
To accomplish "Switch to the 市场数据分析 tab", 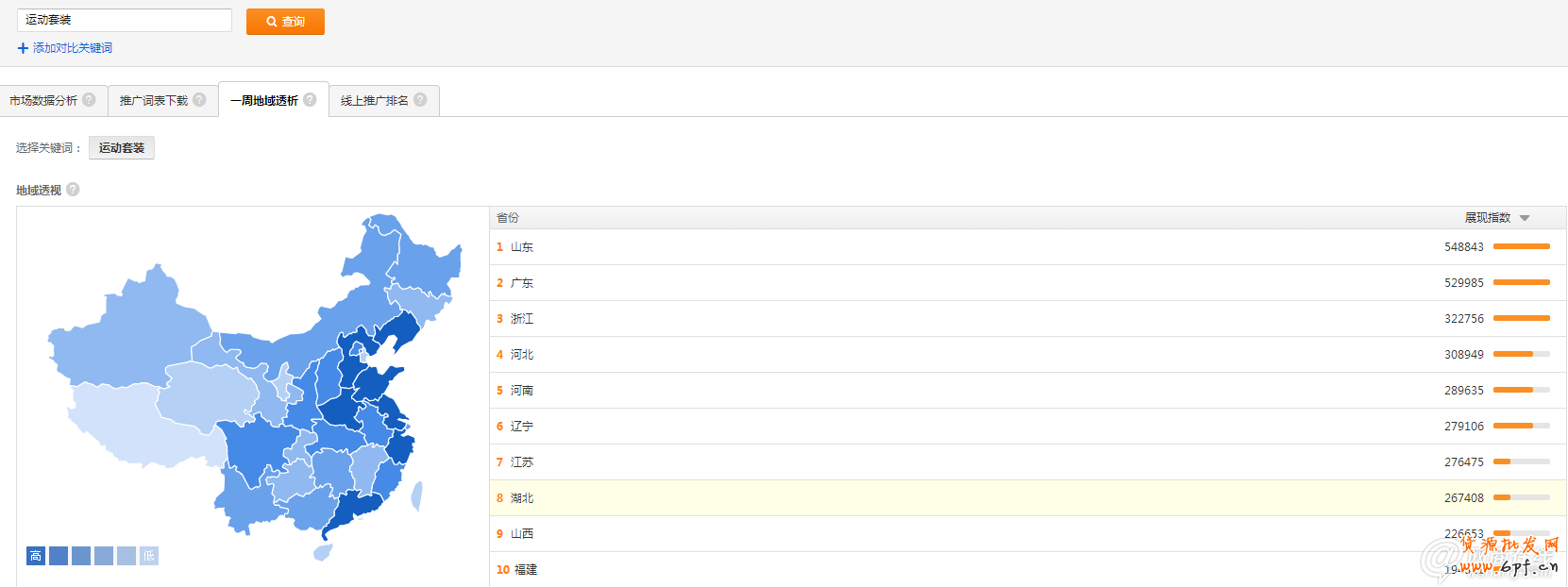I will click(x=43, y=100).
